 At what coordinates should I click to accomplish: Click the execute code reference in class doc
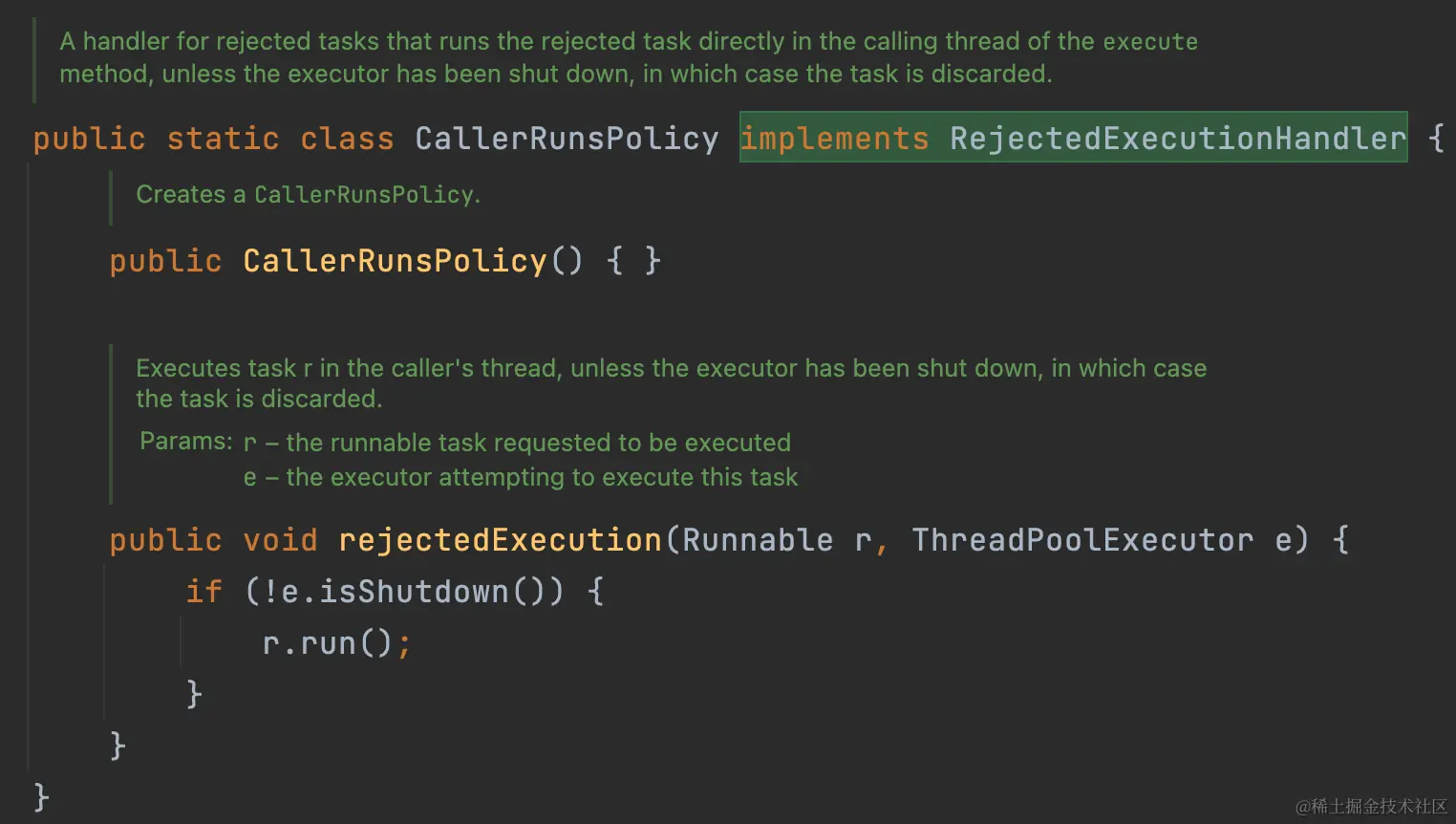[x=1150, y=42]
